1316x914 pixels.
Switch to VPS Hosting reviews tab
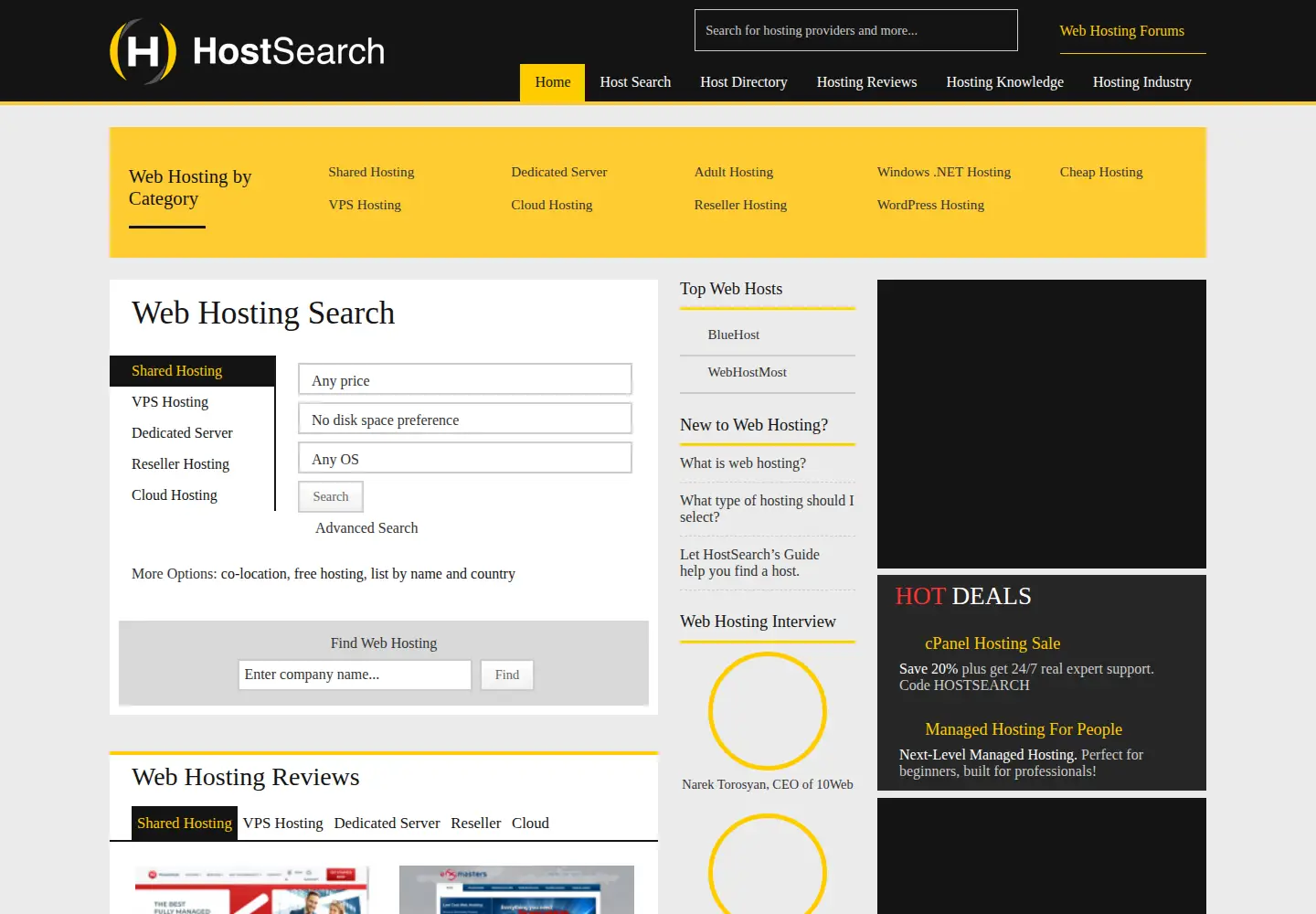(283, 824)
